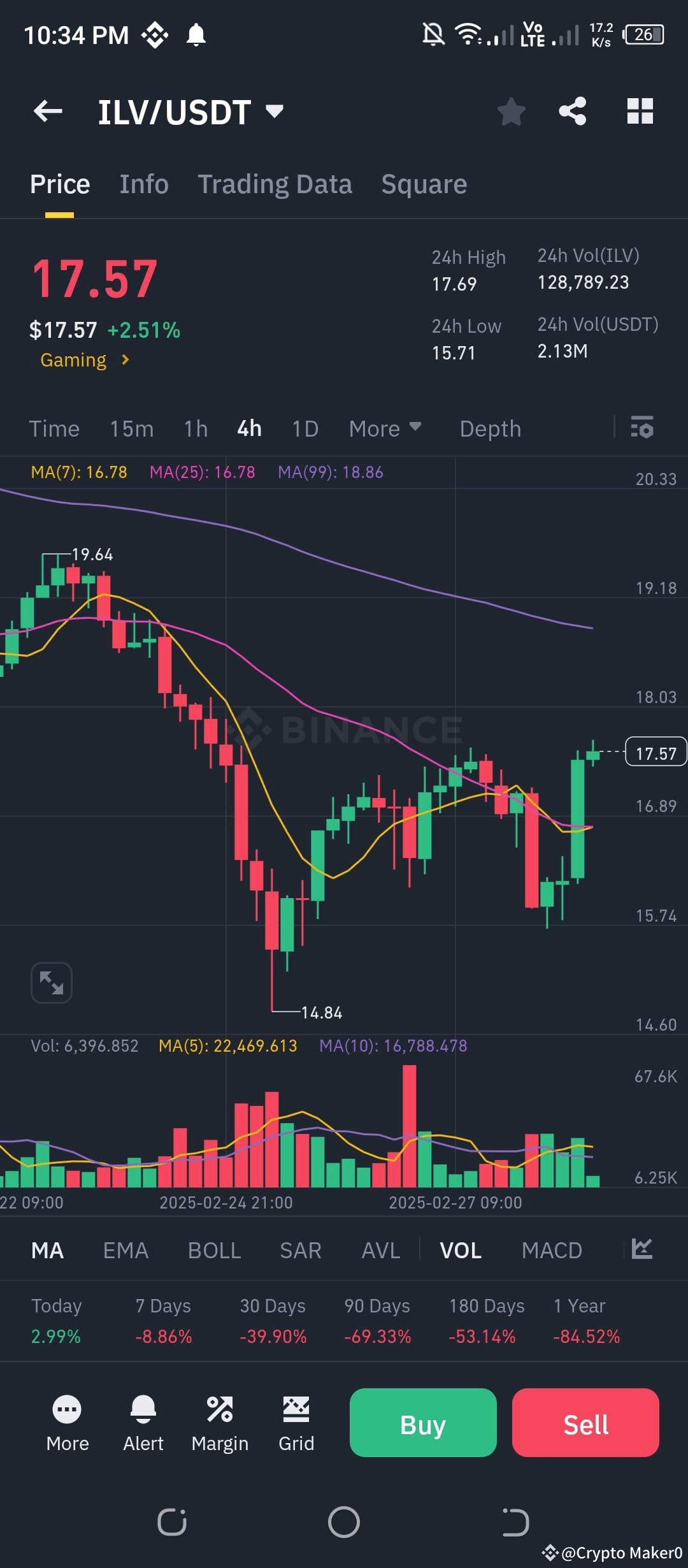Favorite ILV/USDT with the star icon

tap(511, 111)
